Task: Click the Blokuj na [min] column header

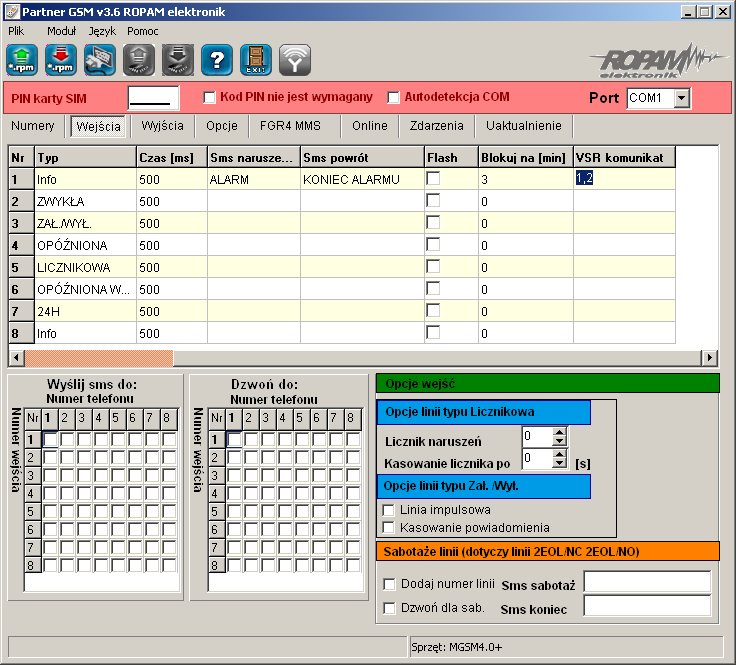Action: [526, 158]
